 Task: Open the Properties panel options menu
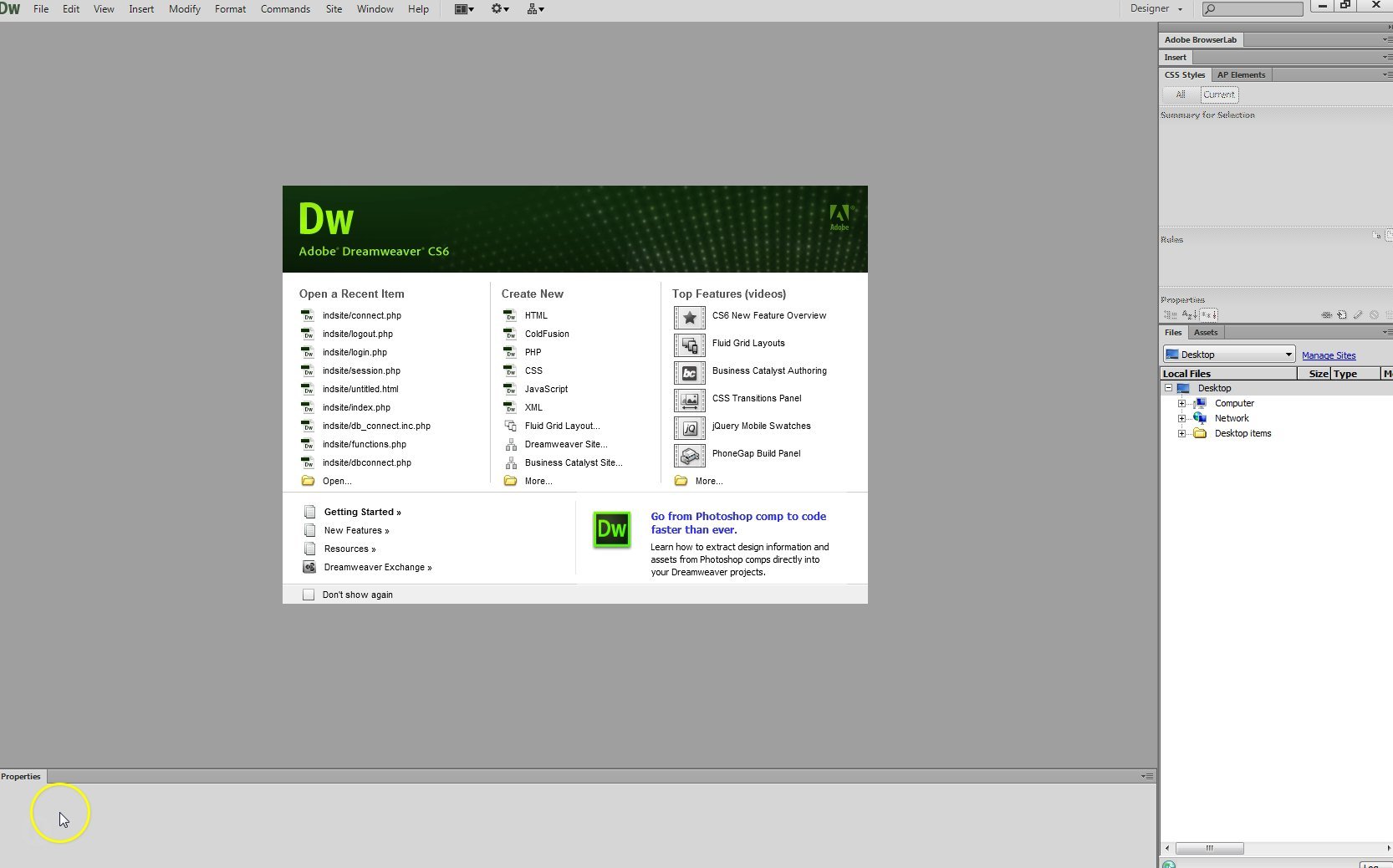[1147, 776]
